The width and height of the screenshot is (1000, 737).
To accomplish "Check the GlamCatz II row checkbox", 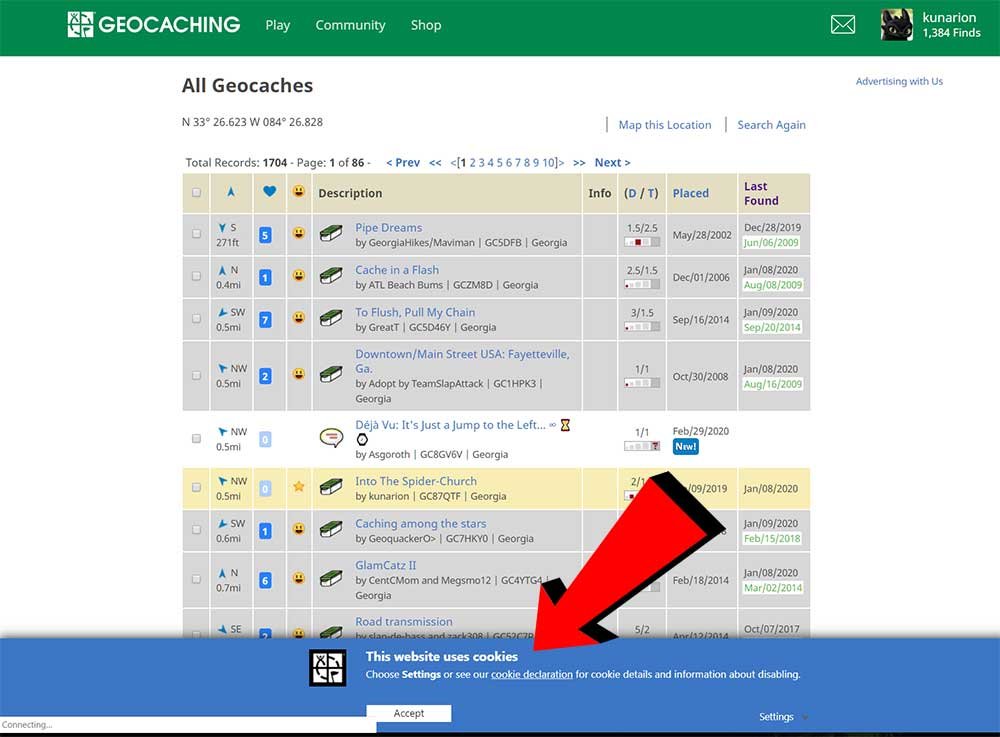I will (x=196, y=579).
